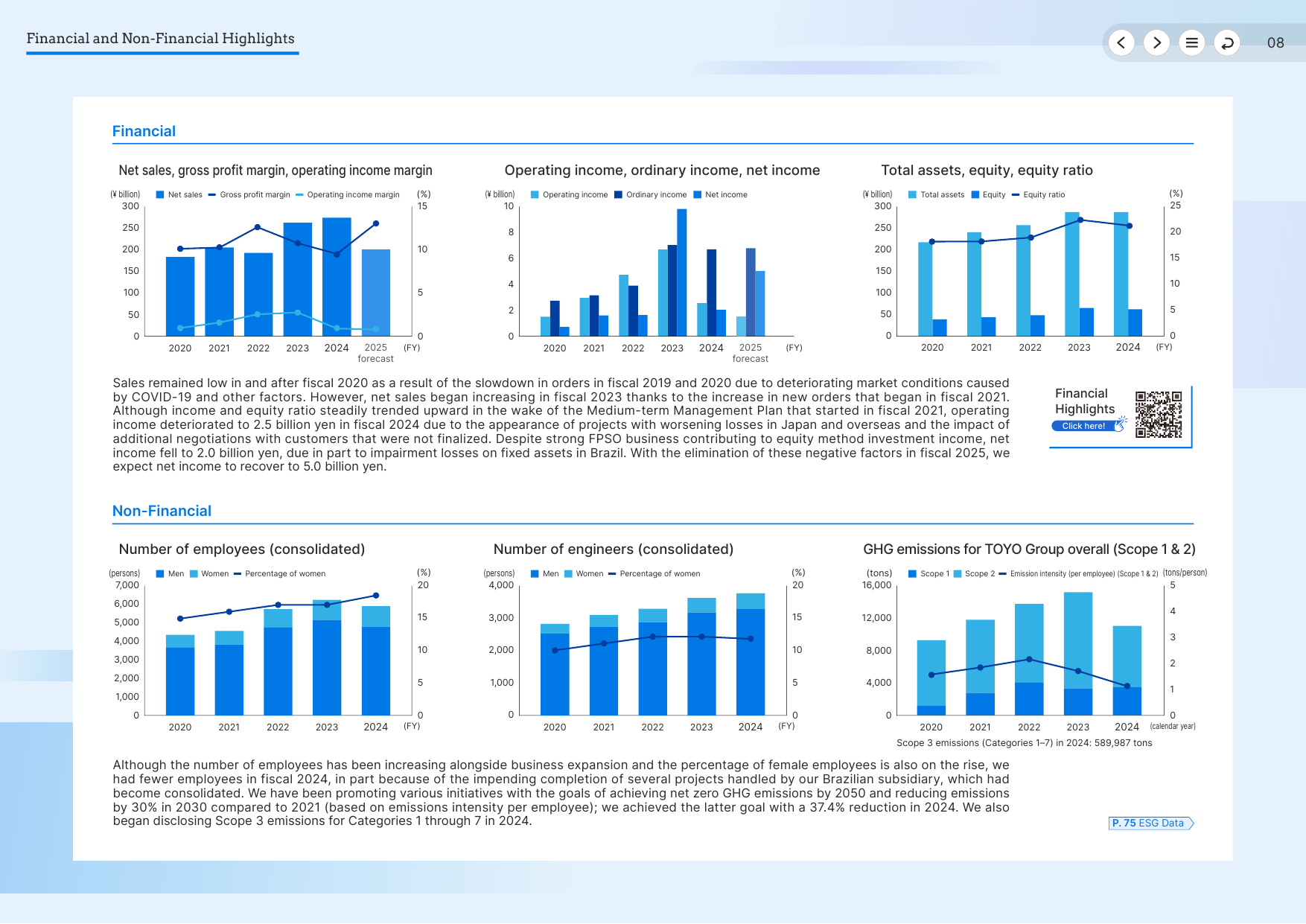Click 'Ordinary income' legend label
This screenshot has height=924, width=1306.
(656, 195)
